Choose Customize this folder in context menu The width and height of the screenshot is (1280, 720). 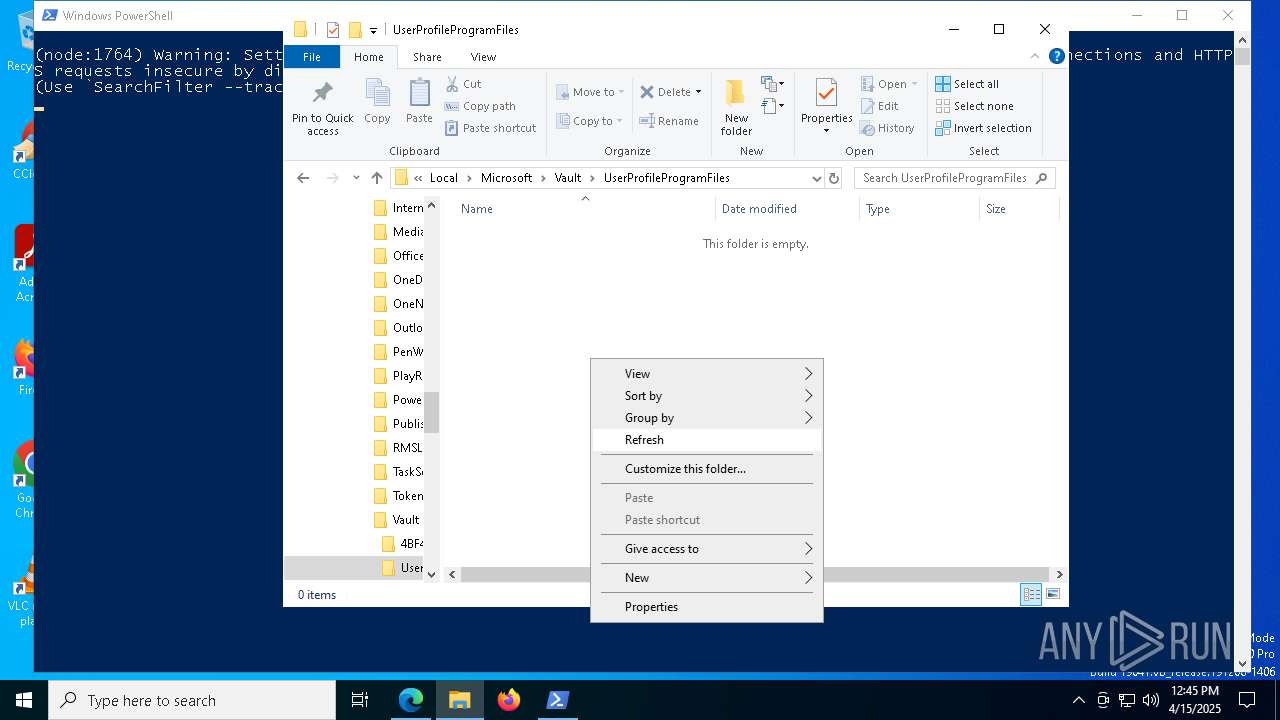[707, 469]
